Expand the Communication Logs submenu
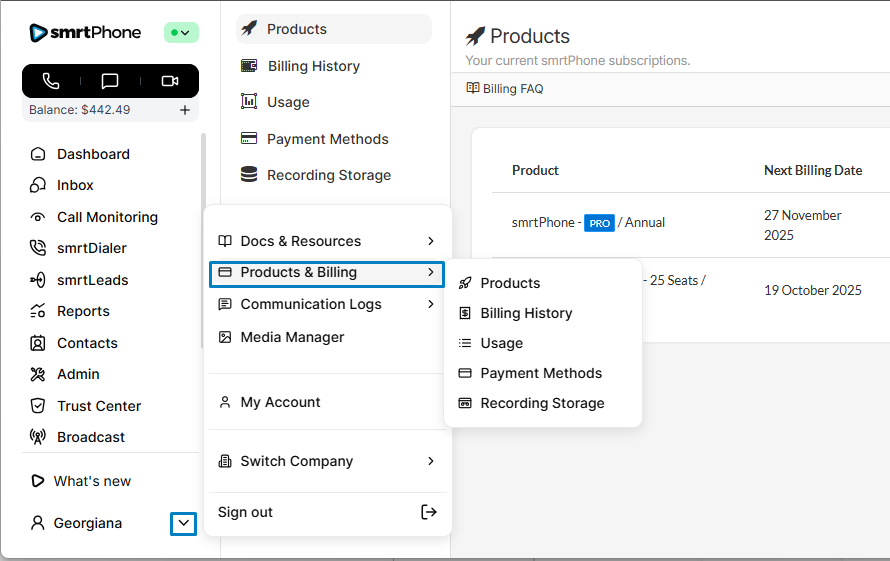This screenshot has height=561, width=890. (x=430, y=304)
